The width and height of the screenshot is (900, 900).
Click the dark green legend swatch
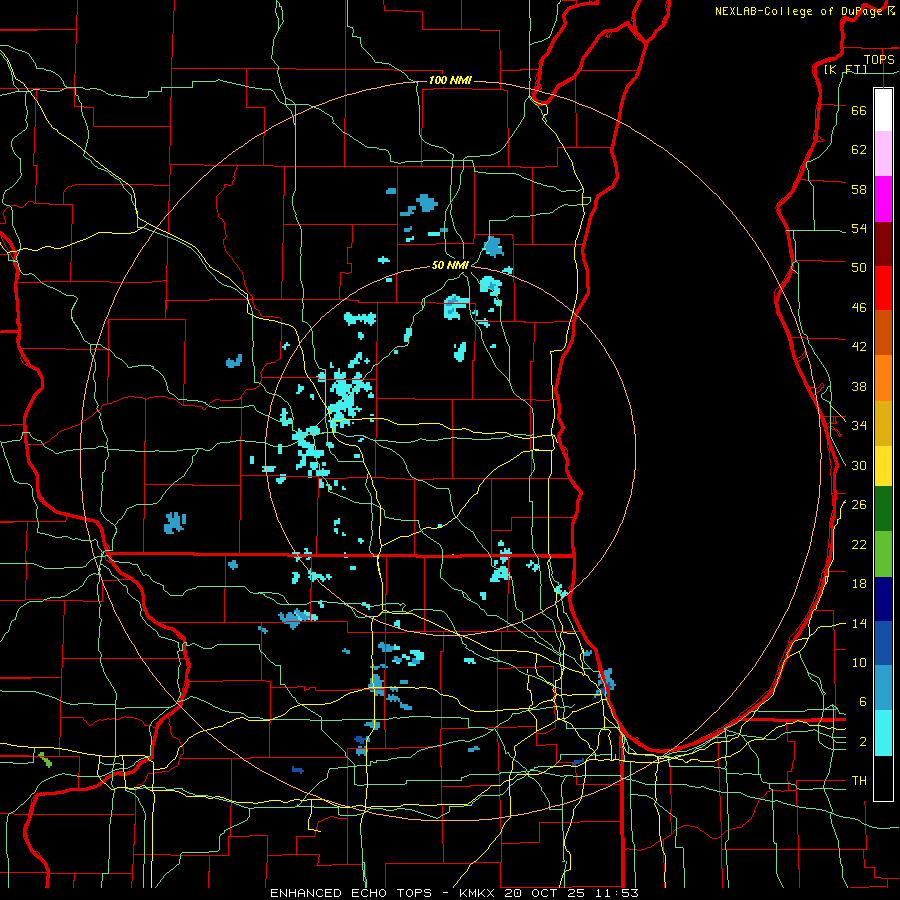(x=883, y=508)
